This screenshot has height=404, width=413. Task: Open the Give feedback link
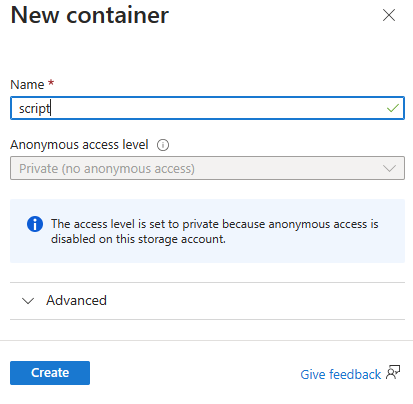[x=341, y=374]
